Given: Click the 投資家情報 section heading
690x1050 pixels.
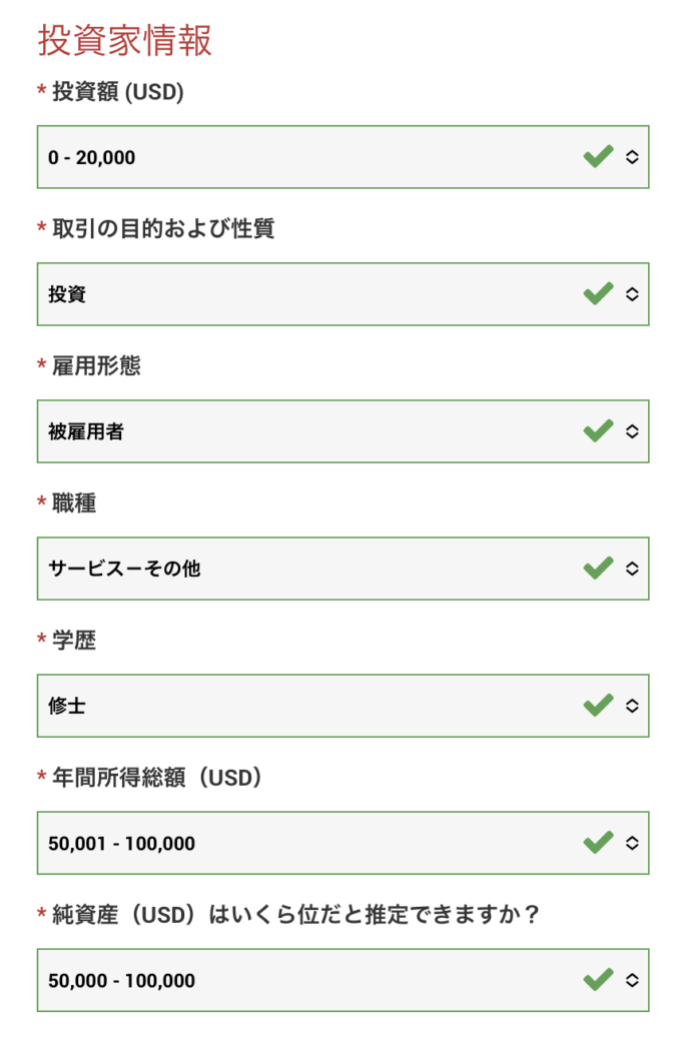Looking at the screenshot, I should point(125,40).
